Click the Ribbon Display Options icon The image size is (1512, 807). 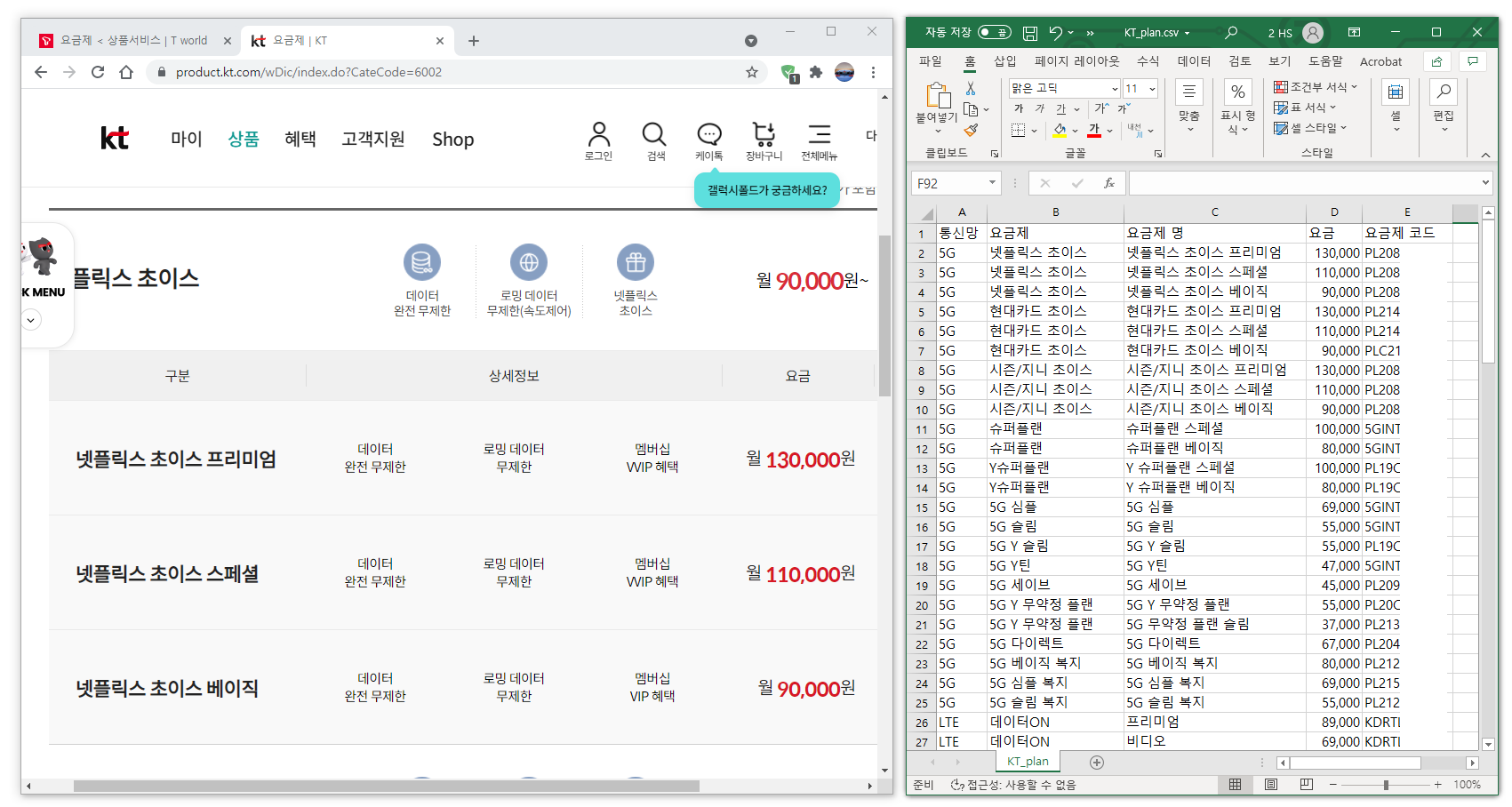pyautogui.click(x=1354, y=33)
